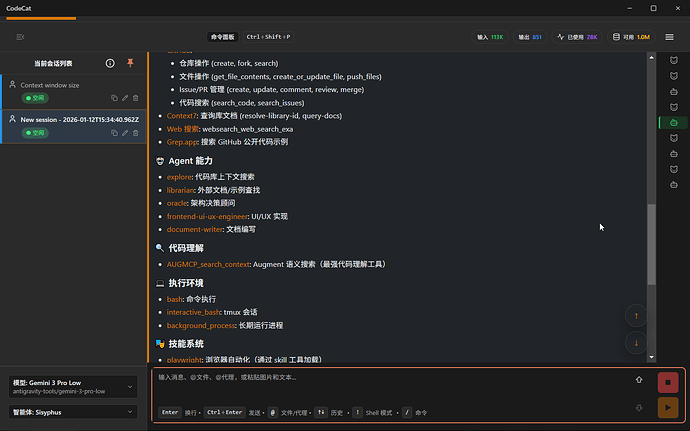Click the 代码搜索 (search_code, search_issues) line

click(x=242, y=103)
